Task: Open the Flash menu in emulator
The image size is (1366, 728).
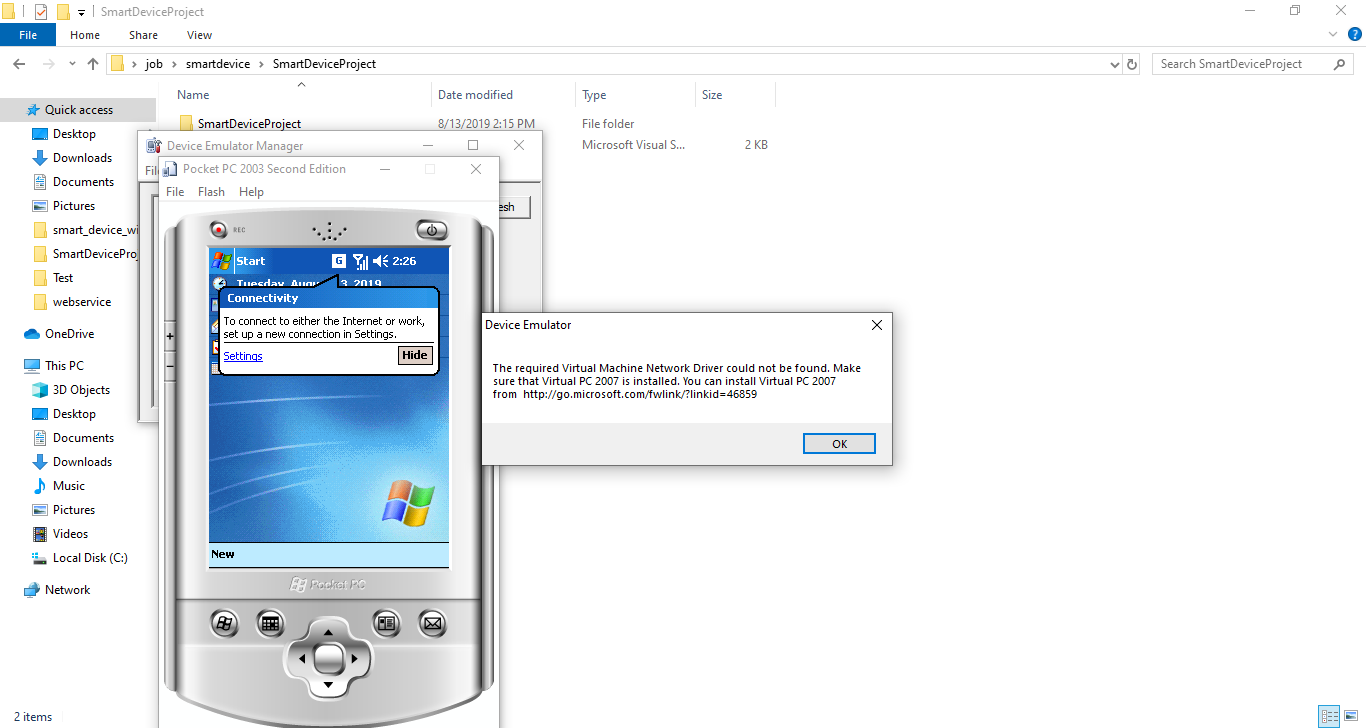Action: pyautogui.click(x=211, y=192)
